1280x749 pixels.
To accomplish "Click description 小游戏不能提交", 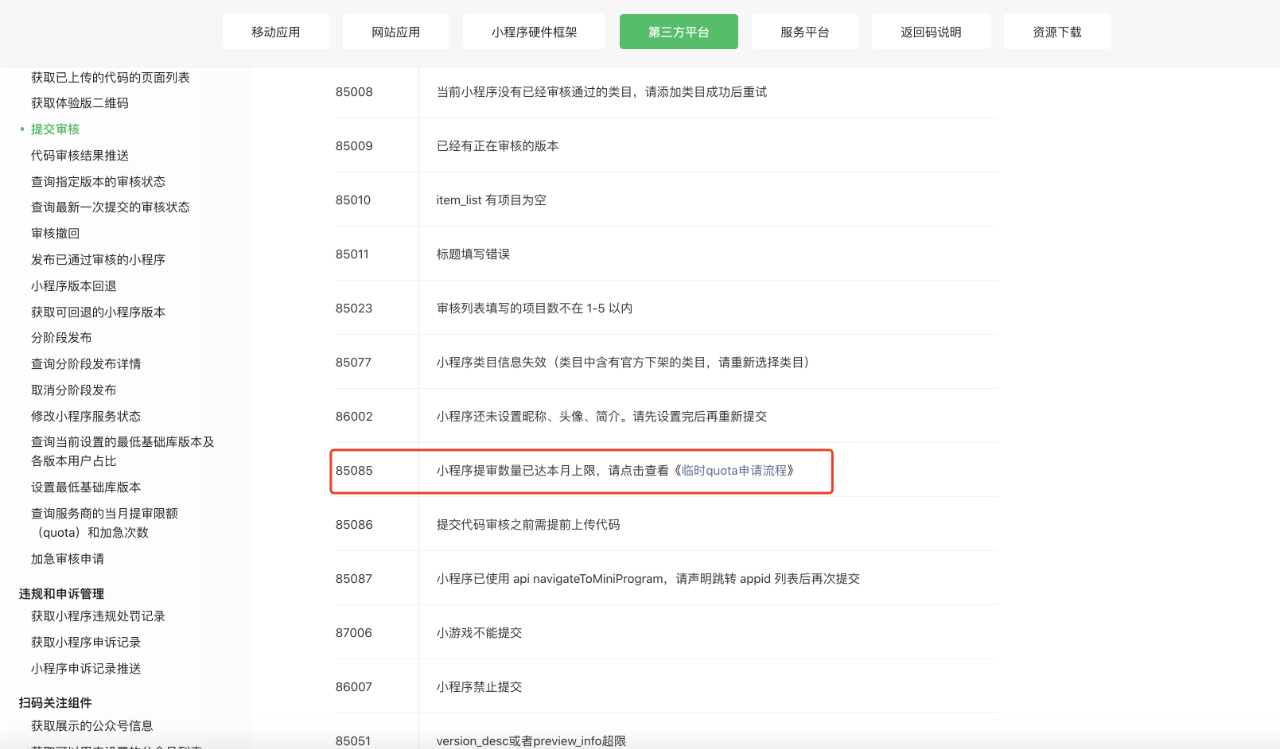I will (479, 633).
